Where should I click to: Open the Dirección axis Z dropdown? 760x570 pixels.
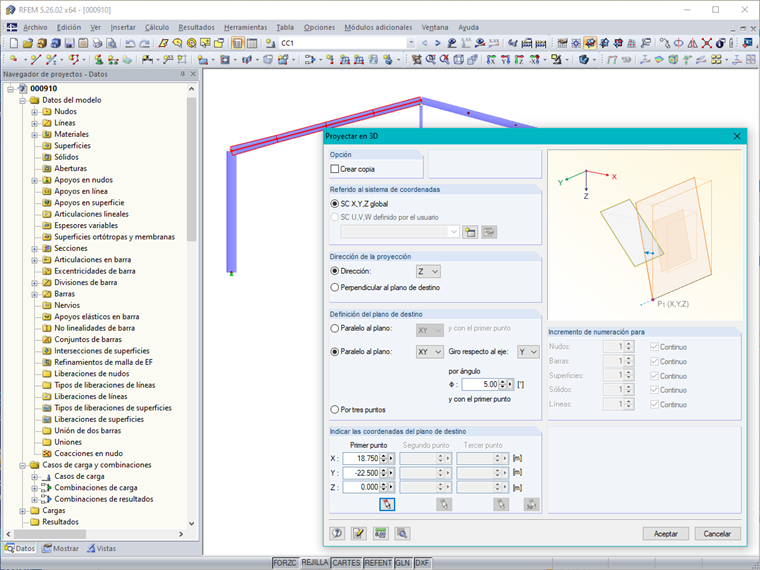click(428, 271)
